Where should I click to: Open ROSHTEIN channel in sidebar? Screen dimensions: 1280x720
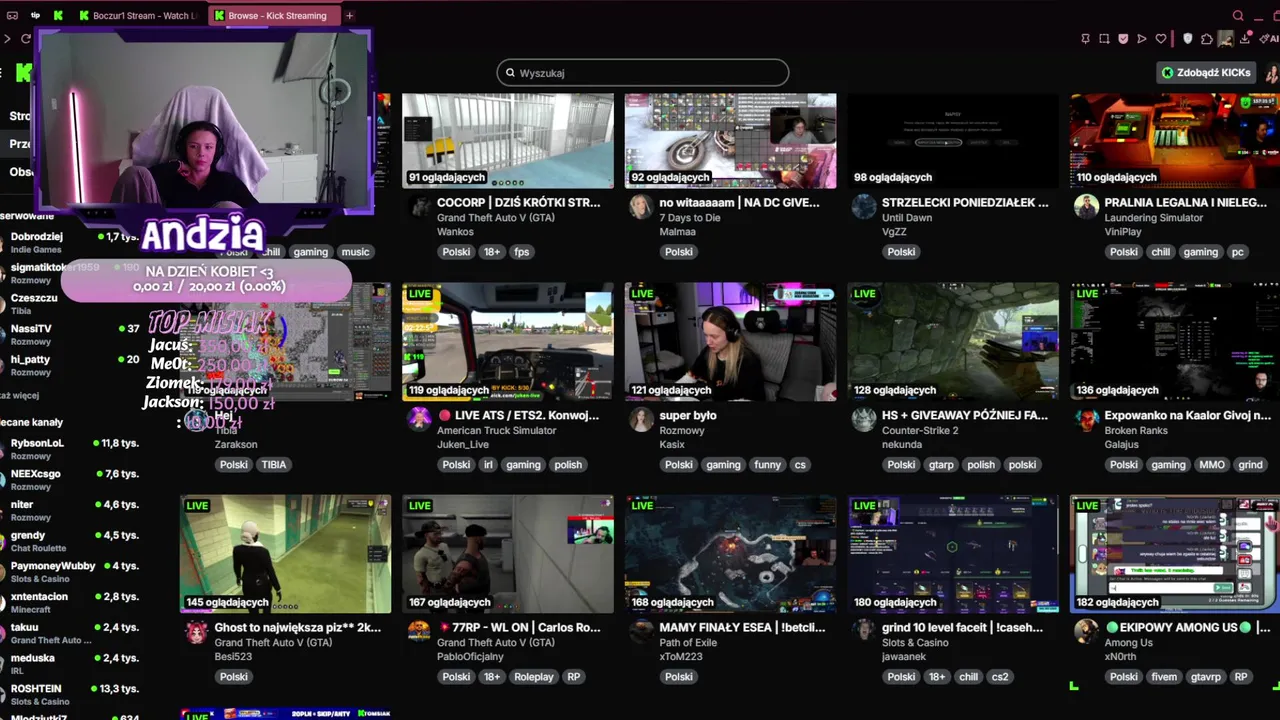point(70,695)
